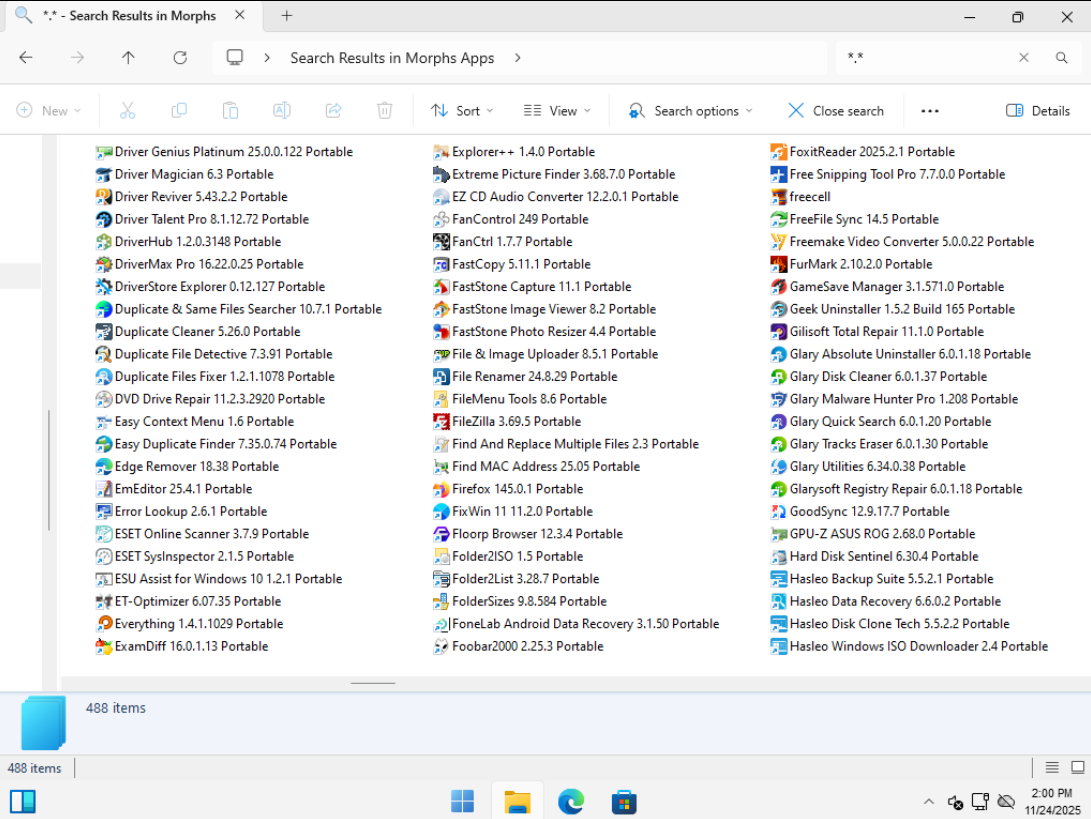1091x819 pixels.
Task: Click the Delete trash icon
Action: 385,111
